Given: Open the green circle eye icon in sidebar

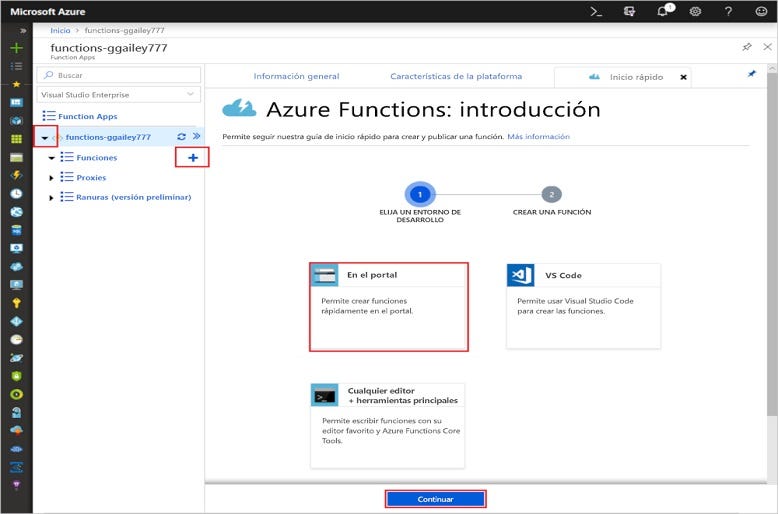Looking at the screenshot, I should (x=16, y=394).
